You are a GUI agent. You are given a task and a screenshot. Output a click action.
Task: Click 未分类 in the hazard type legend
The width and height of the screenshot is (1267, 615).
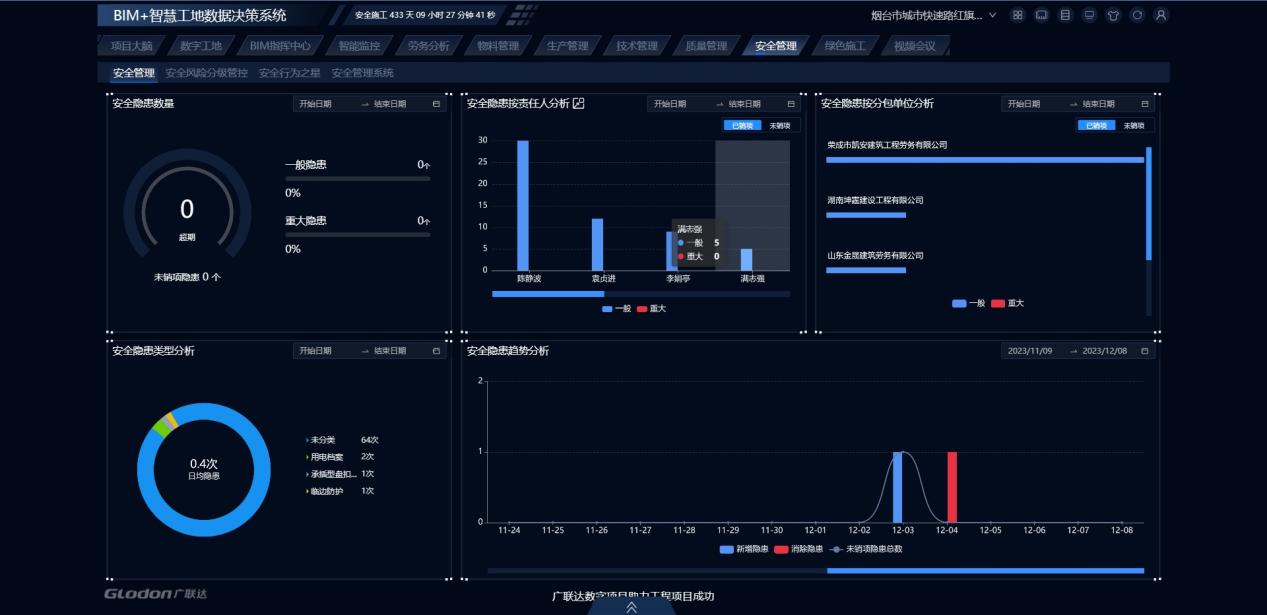tap(322, 440)
